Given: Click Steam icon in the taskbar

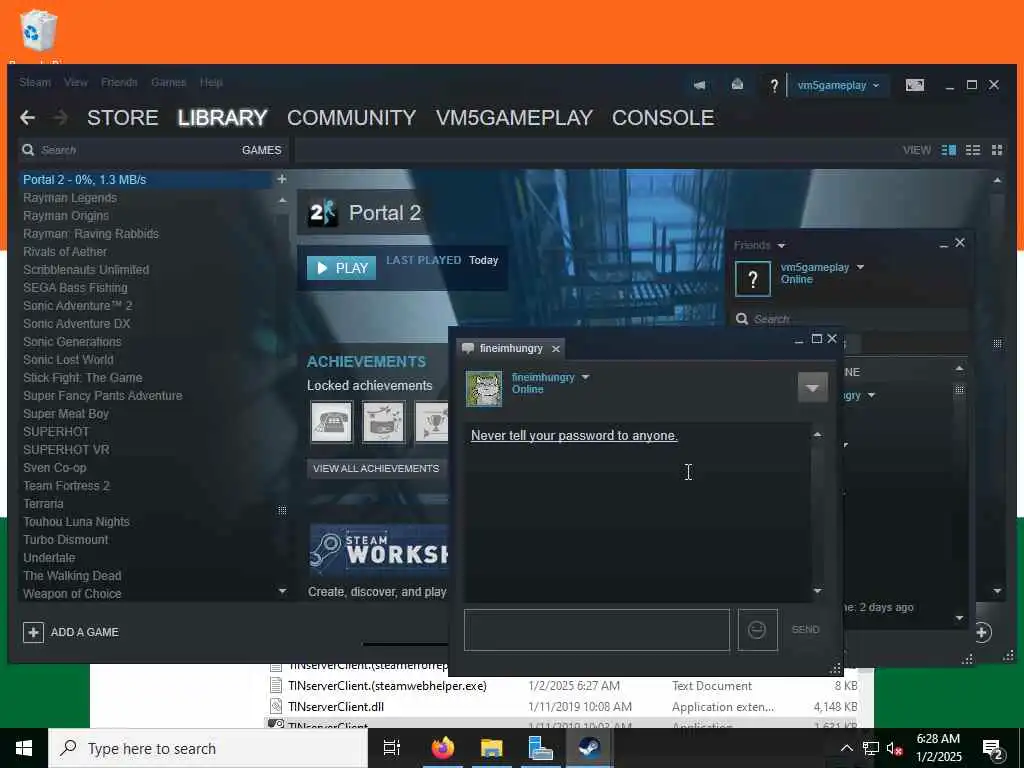Looking at the screenshot, I should [x=590, y=748].
